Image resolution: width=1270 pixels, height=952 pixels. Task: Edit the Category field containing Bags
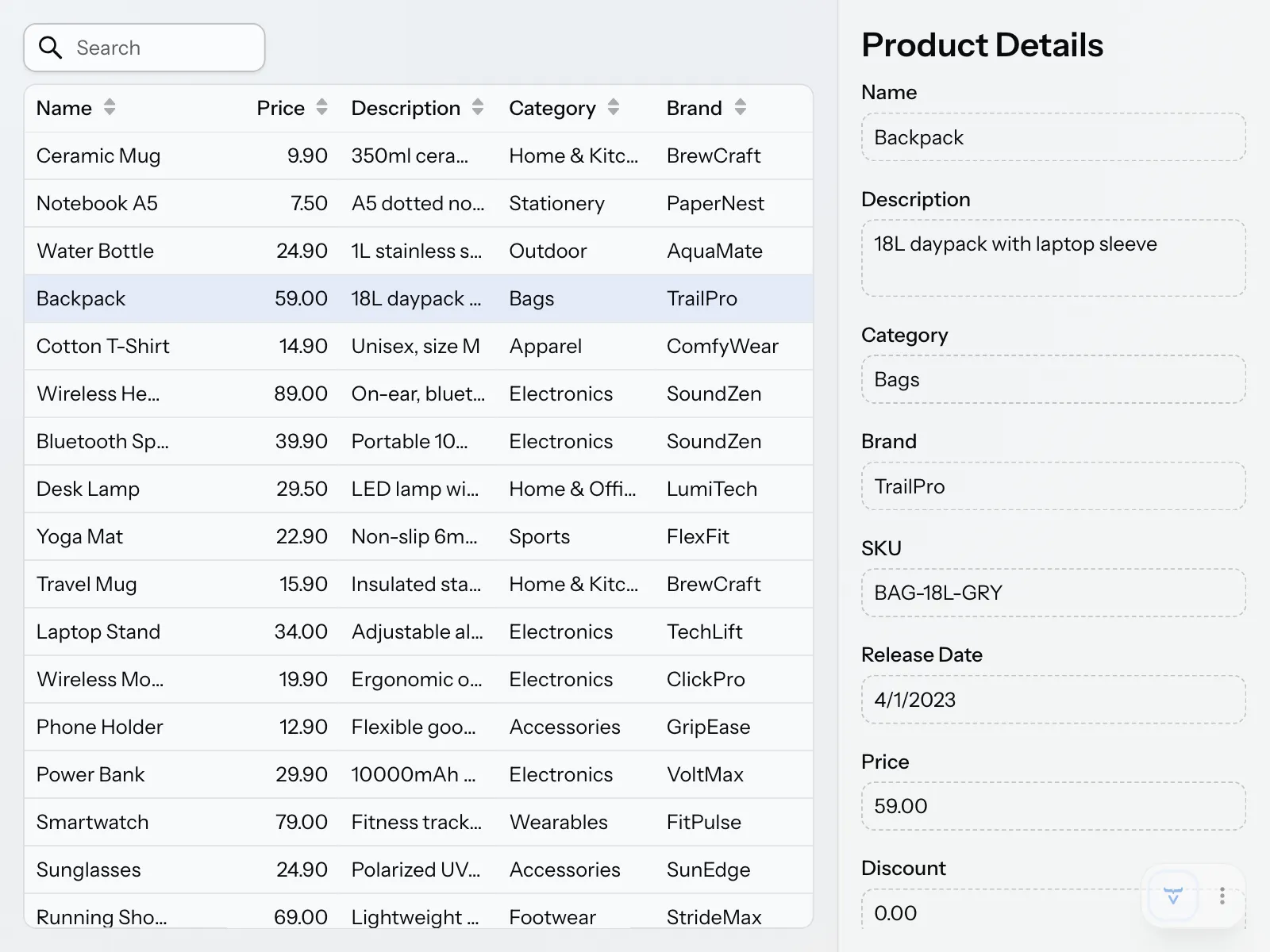point(1053,379)
